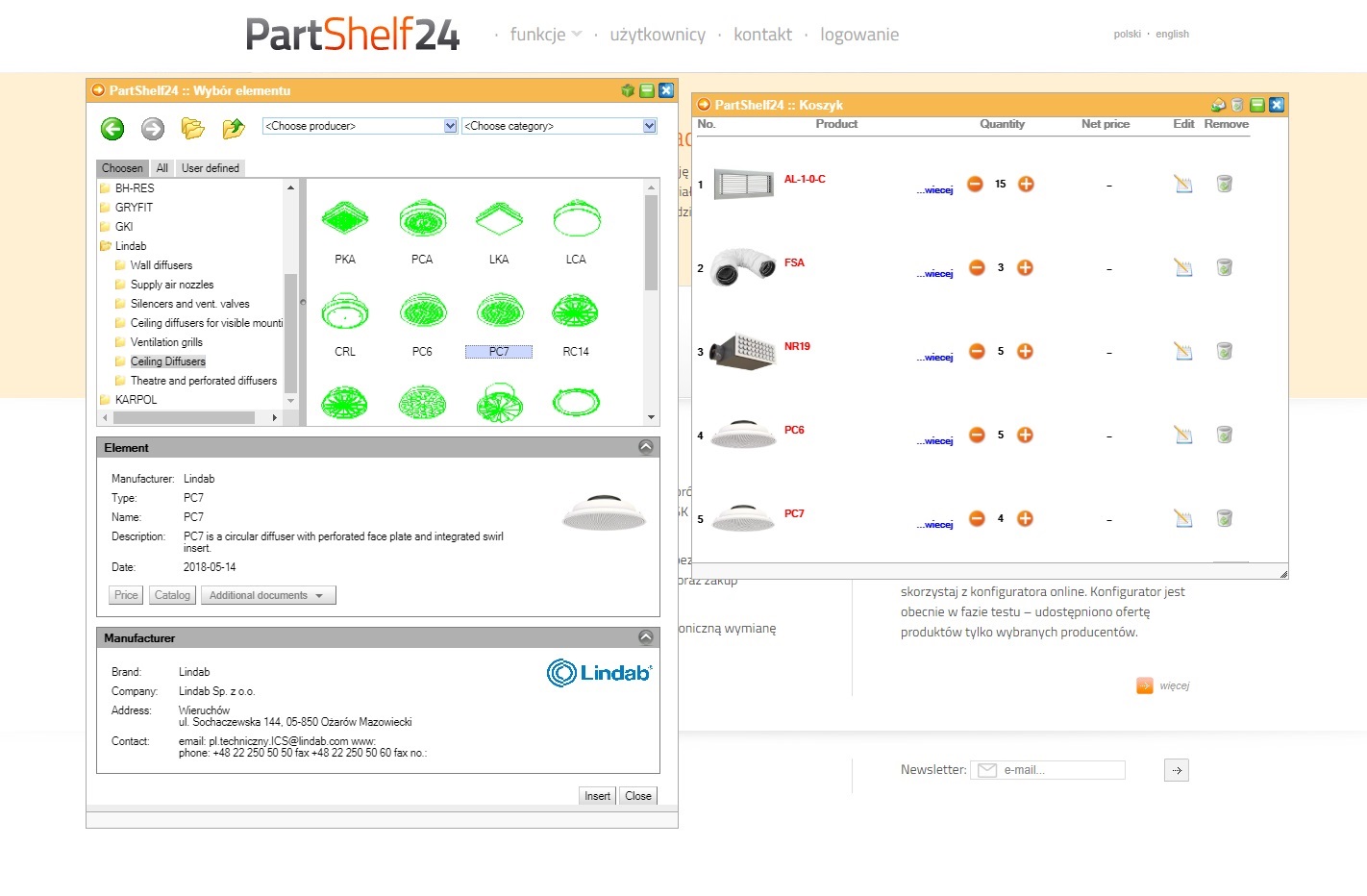Increase quantity of AL-1-0-C item
This screenshot has height=896, width=1367.
pos(1026,184)
